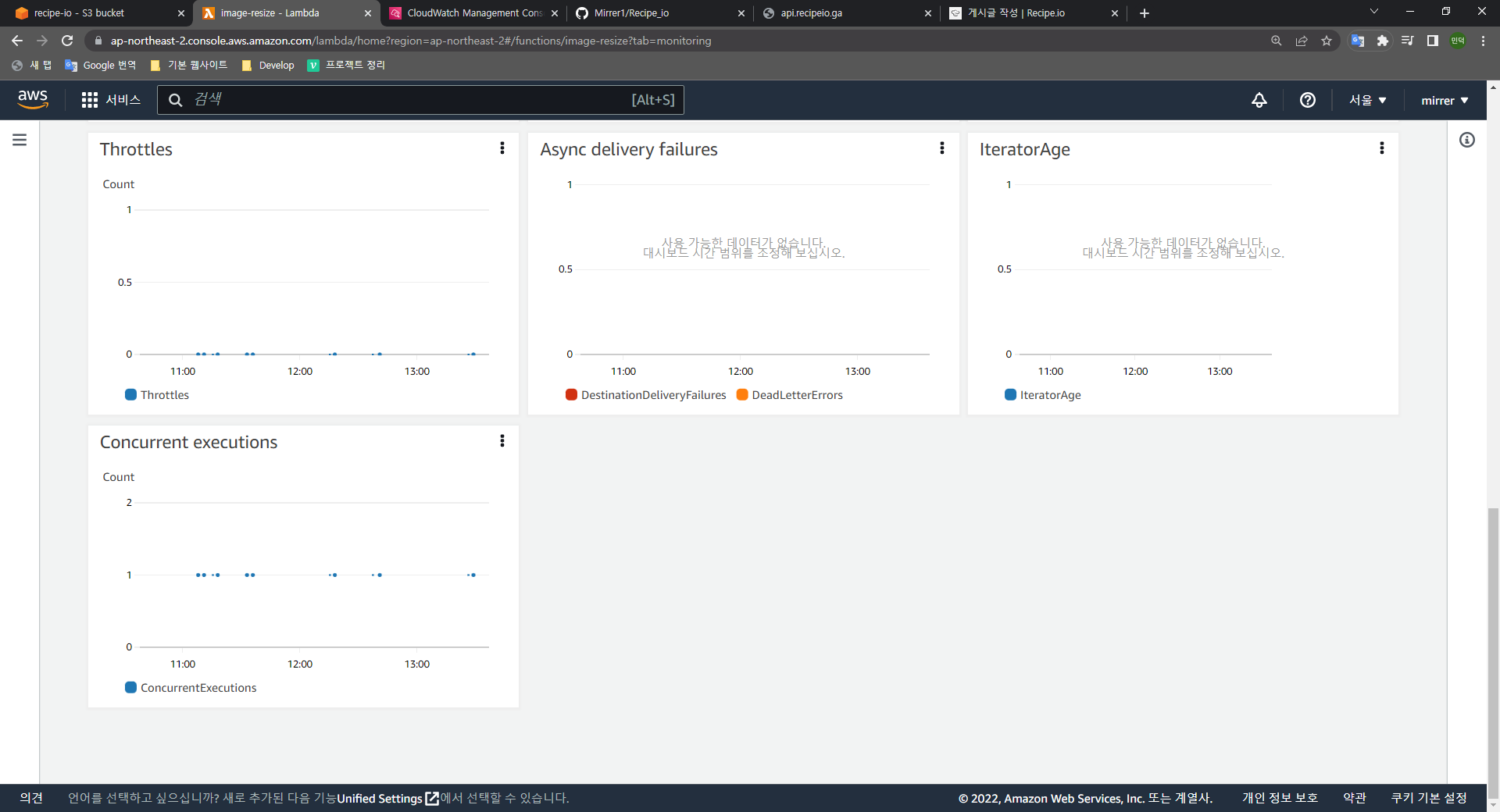The image size is (1500, 812).
Task: Click the share icon in the address bar
Action: coord(1302,41)
